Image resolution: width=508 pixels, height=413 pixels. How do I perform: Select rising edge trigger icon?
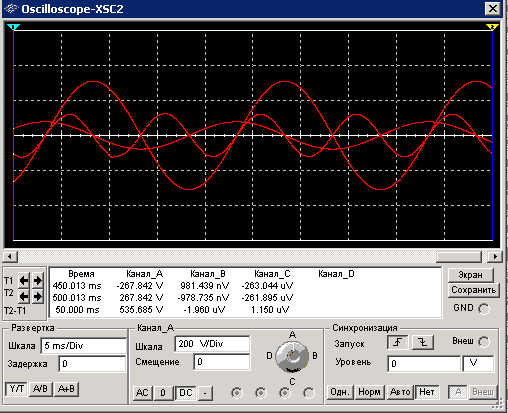point(397,342)
